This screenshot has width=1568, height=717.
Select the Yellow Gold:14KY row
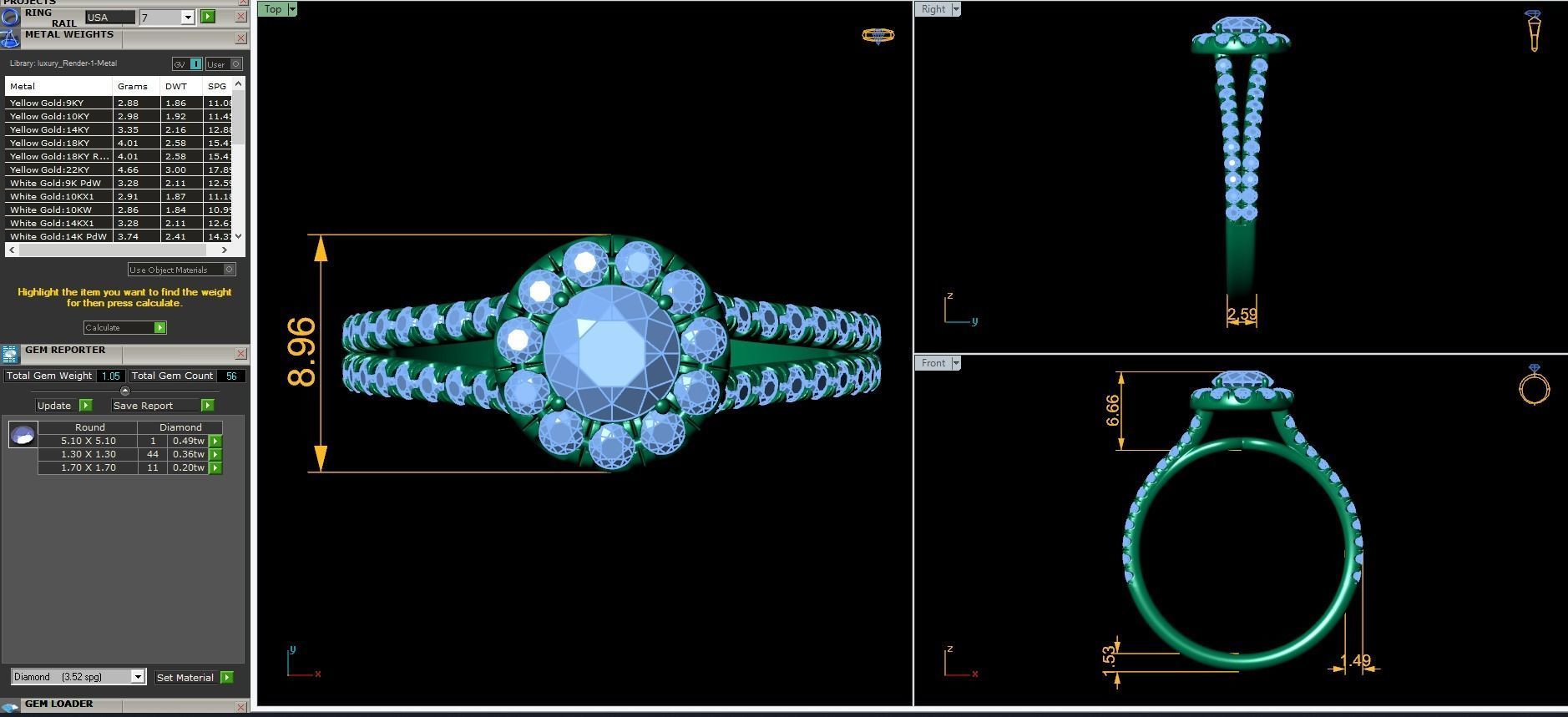click(x=119, y=129)
